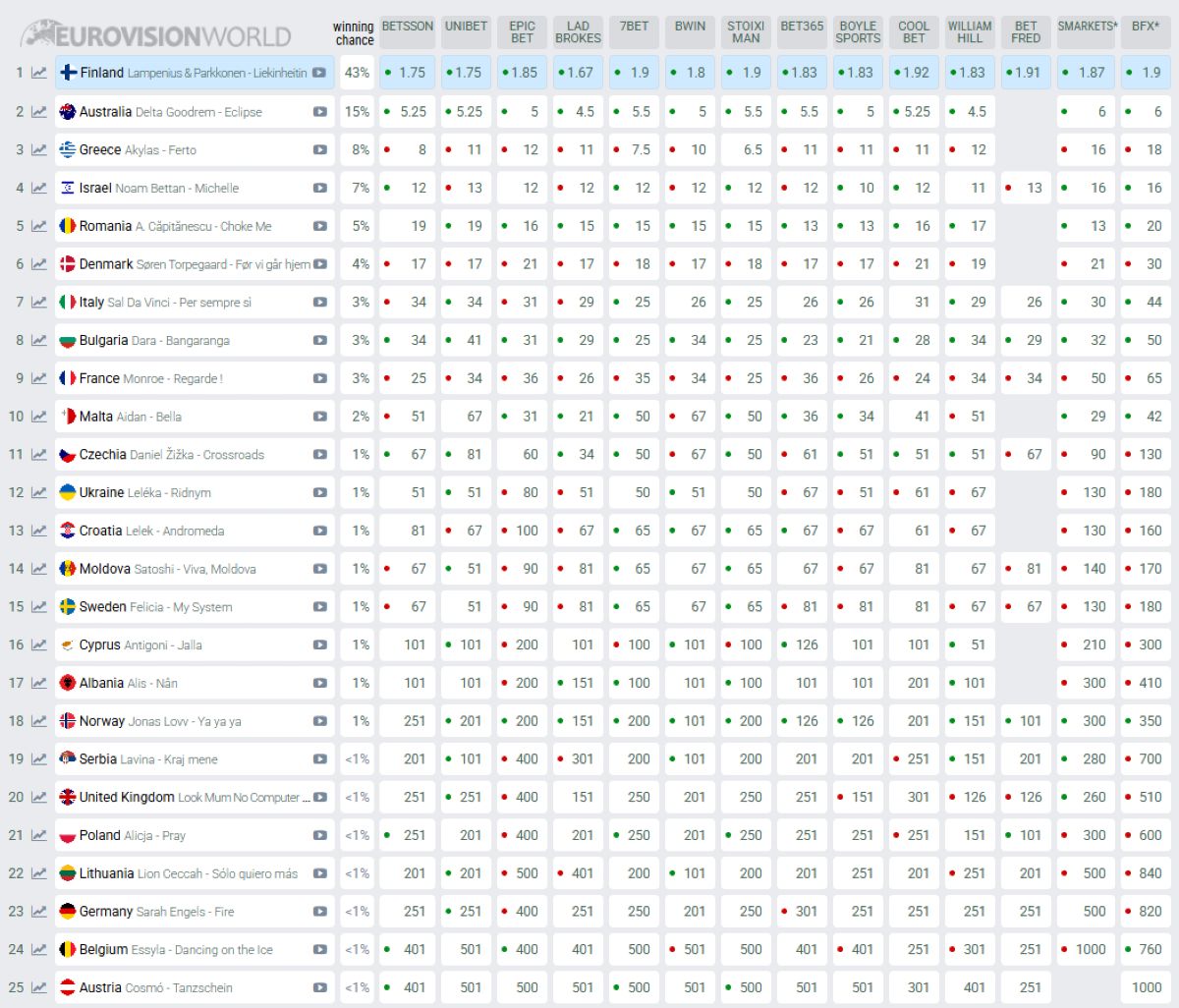Play Israel's Michelle video icon

coord(319,188)
